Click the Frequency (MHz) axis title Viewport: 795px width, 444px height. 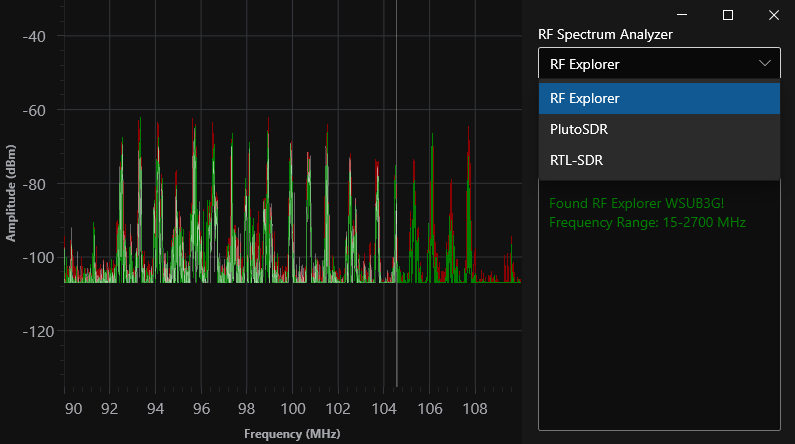[x=291, y=434]
